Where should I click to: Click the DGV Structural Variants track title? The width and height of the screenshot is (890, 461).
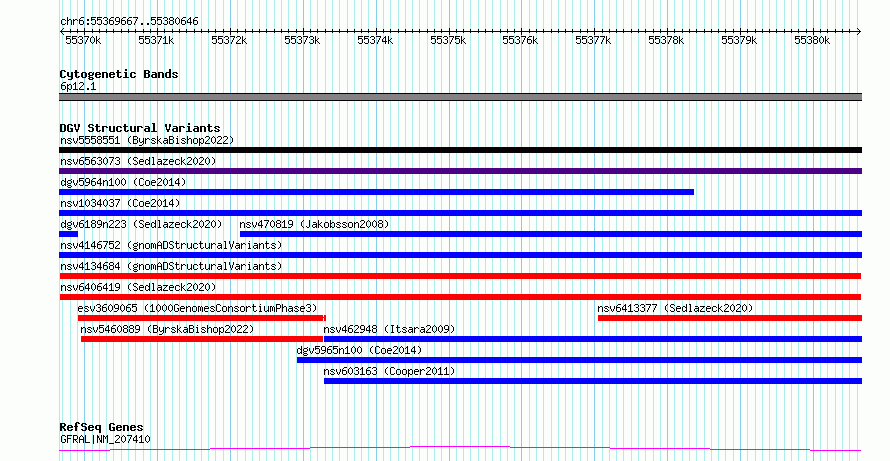click(x=140, y=128)
